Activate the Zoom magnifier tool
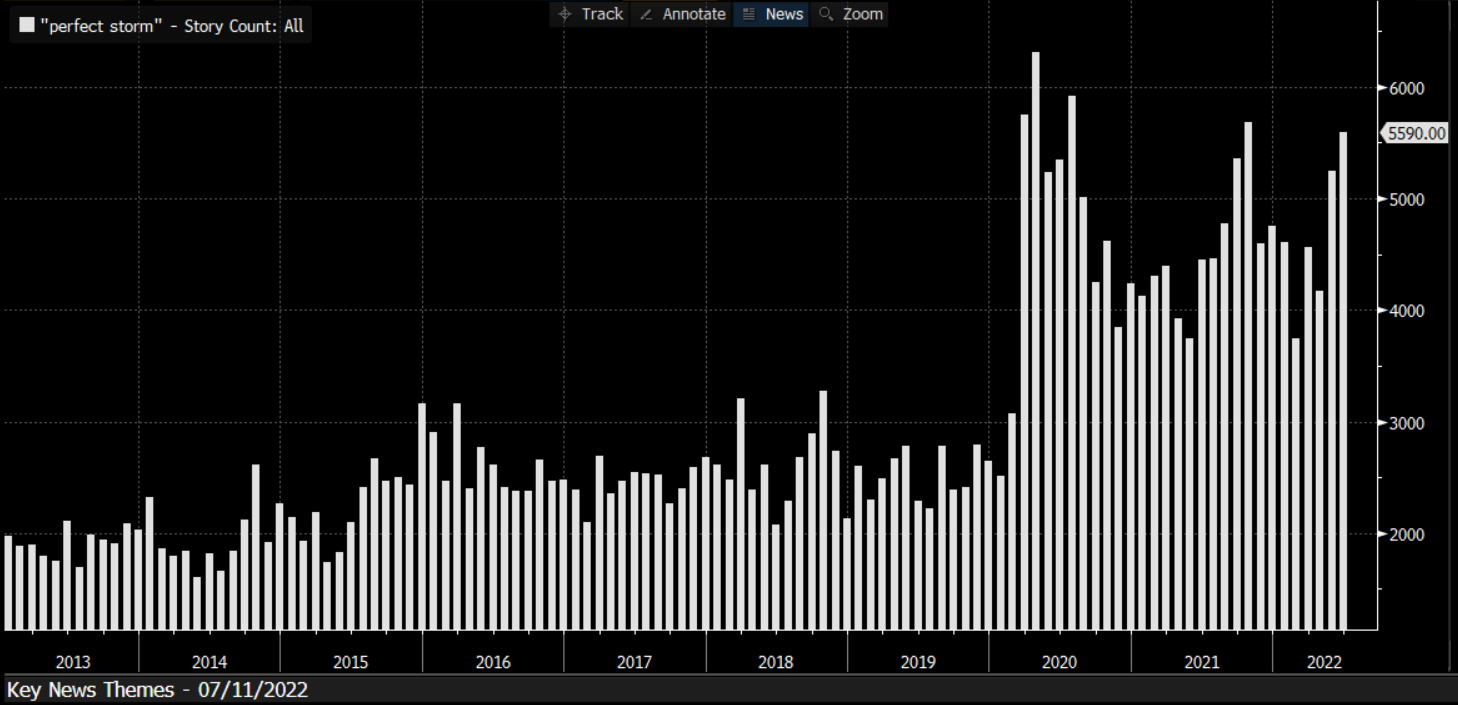The image size is (1458, 705). pos(850,14)
